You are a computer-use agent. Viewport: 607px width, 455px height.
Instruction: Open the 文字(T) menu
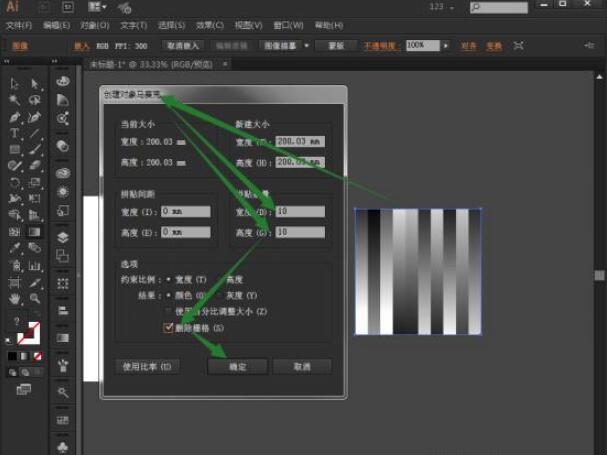pos(134,26)
